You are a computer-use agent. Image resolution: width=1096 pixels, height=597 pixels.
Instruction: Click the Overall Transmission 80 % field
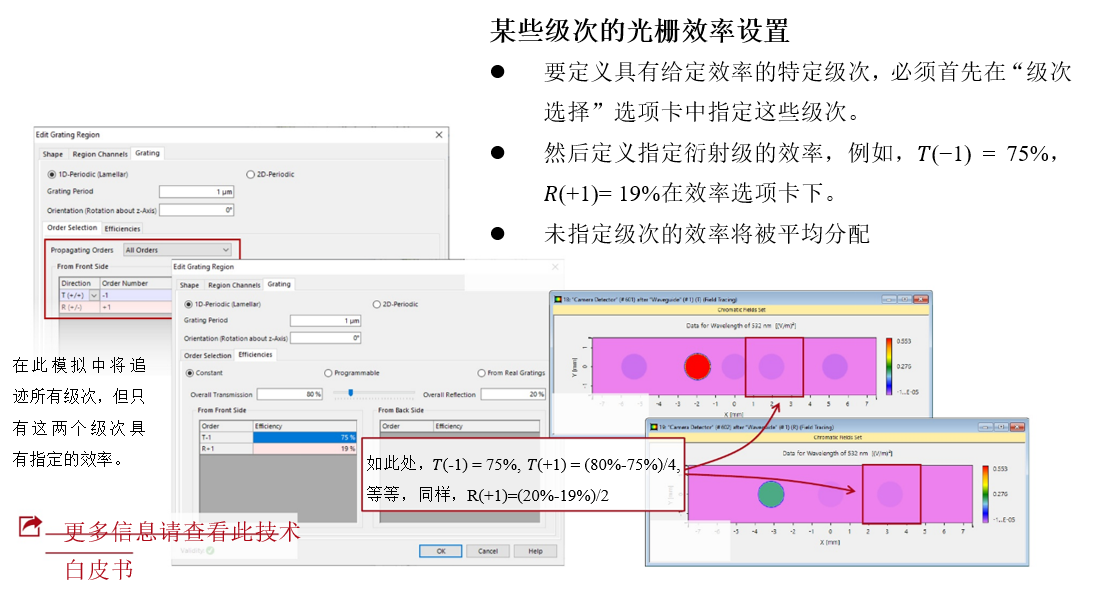[x=290, y=394]
